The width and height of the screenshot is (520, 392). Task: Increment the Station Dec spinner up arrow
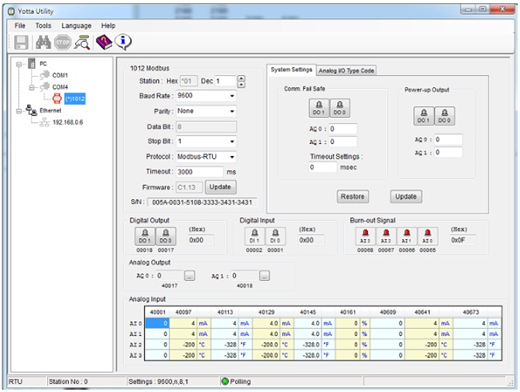pyautogui.click(x=241, y=79)
